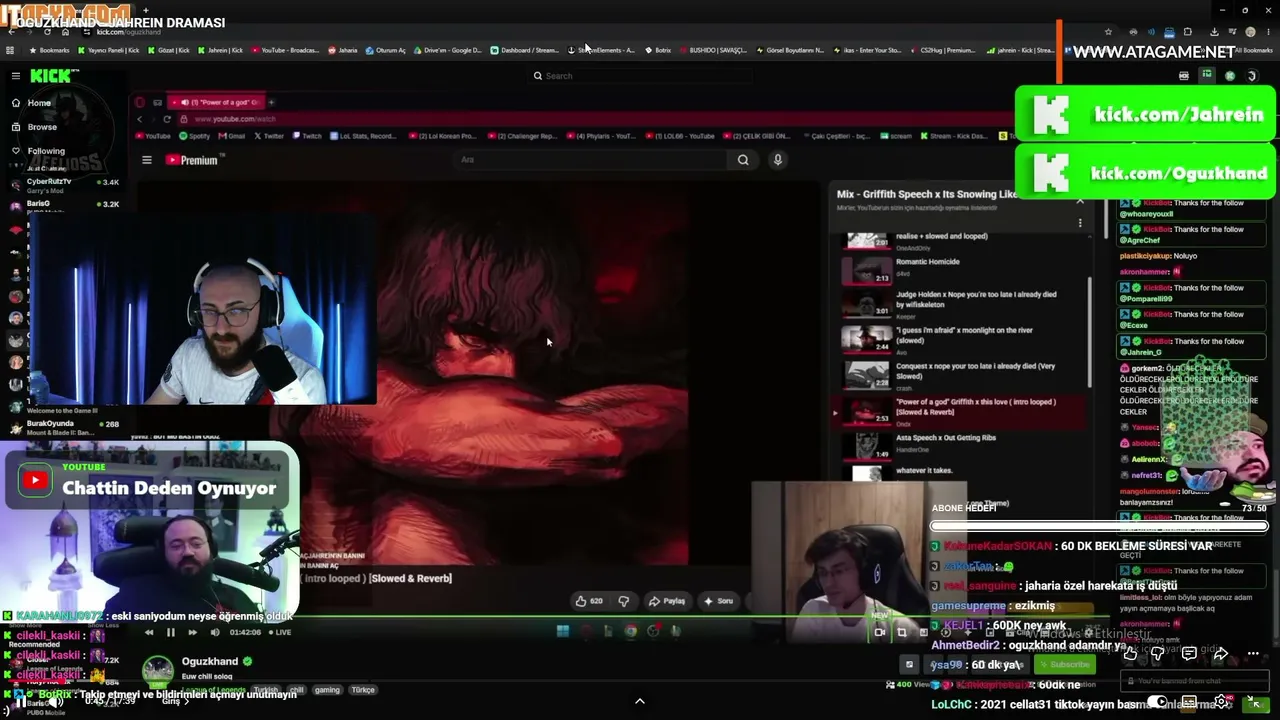Open the browser extensions puzzle icon

tap(1188, 32)
